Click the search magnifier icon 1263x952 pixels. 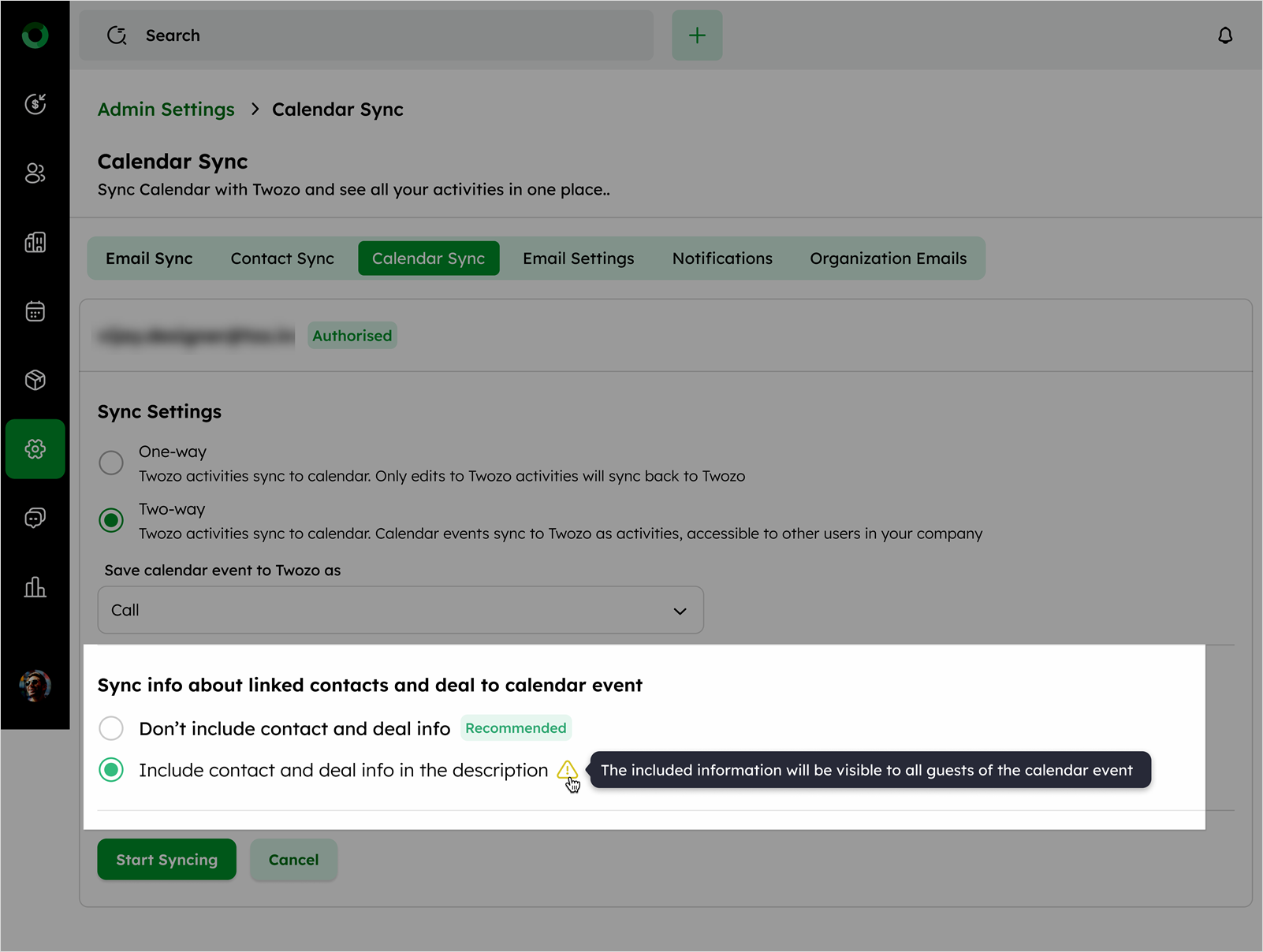click(117, 35)
